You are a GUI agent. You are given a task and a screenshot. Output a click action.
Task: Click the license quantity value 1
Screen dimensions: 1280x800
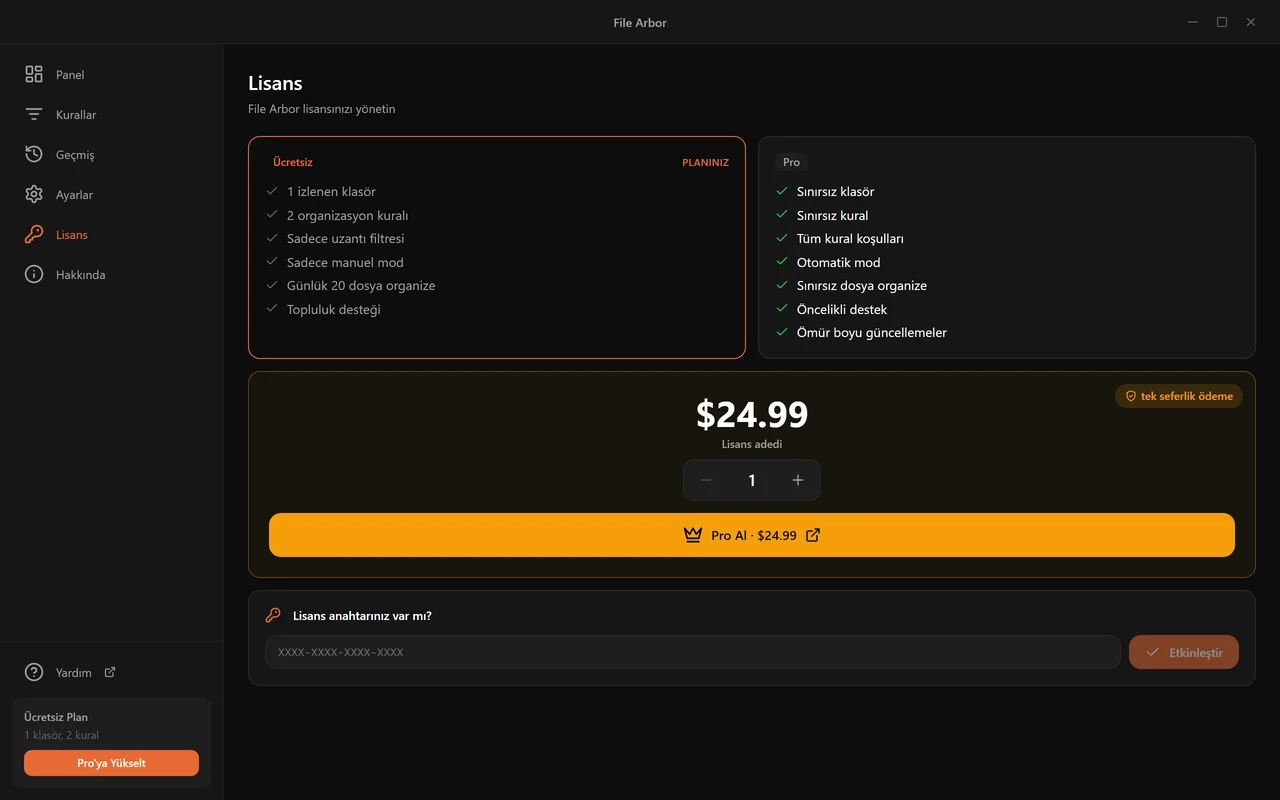pos(752,480)
